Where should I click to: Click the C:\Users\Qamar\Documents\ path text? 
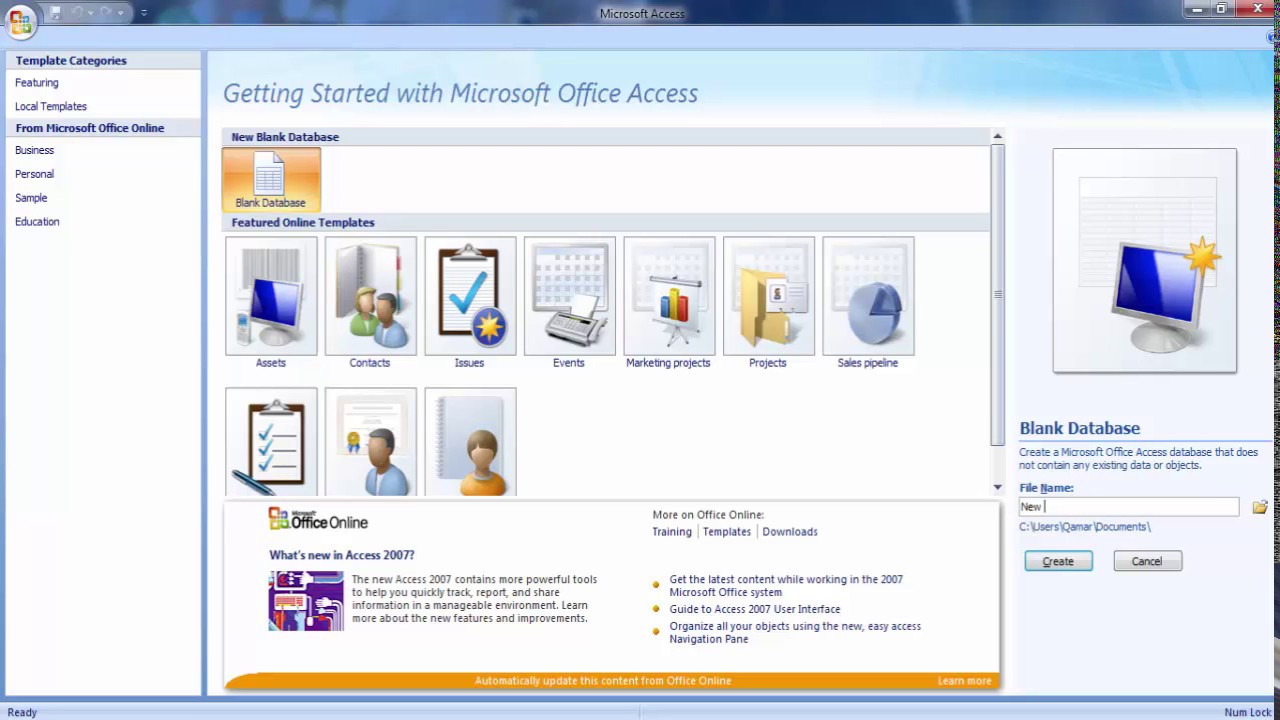(1085, 527)
